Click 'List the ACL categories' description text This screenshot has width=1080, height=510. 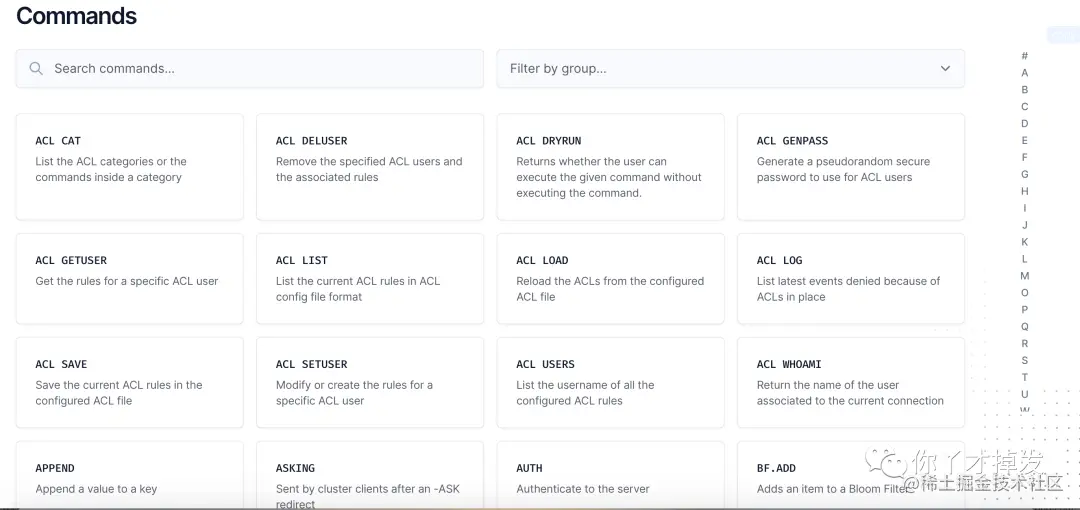111,169
